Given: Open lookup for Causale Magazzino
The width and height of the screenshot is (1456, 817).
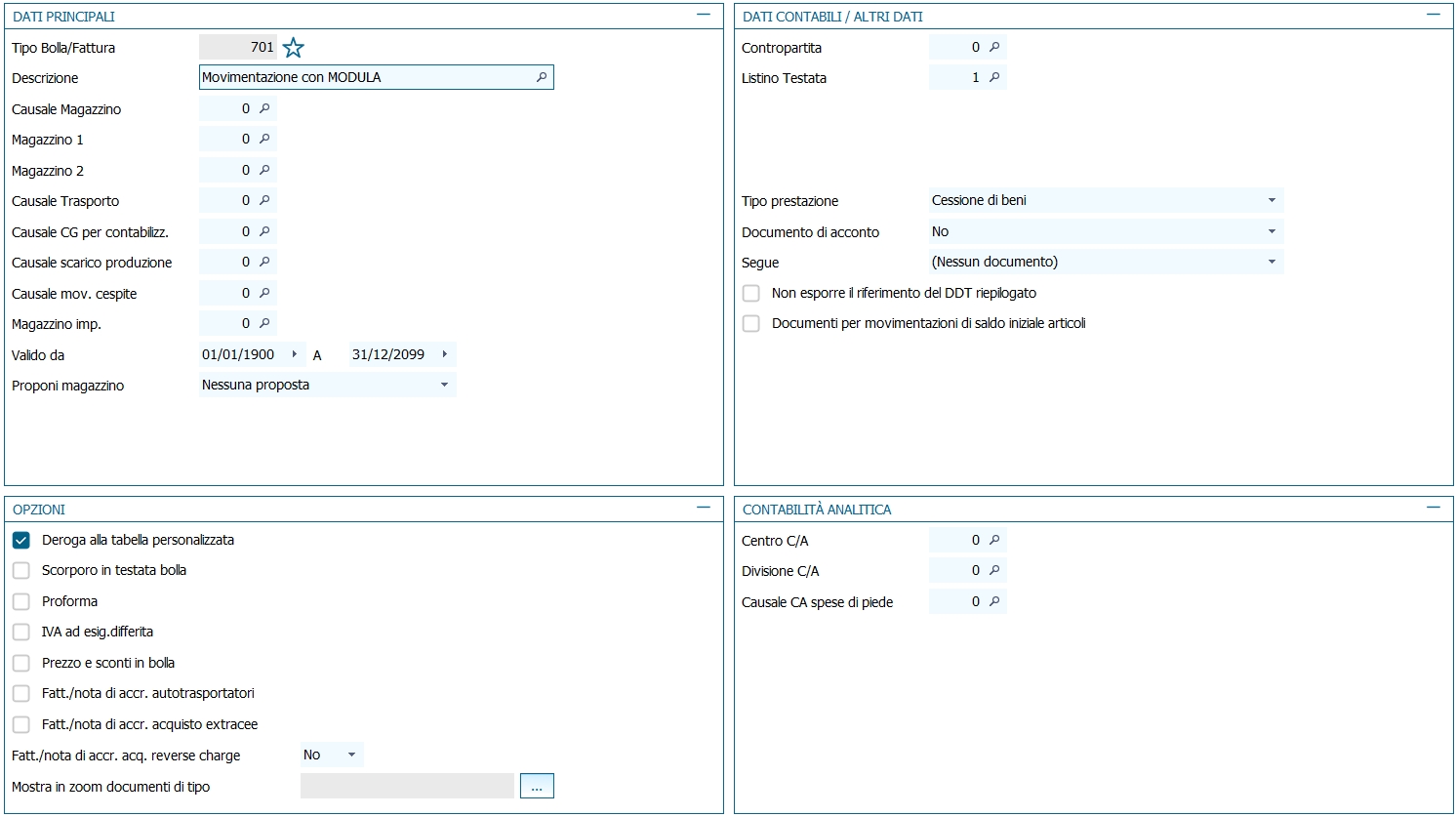Looking at the screenshot, I should [x=264, y=108].
